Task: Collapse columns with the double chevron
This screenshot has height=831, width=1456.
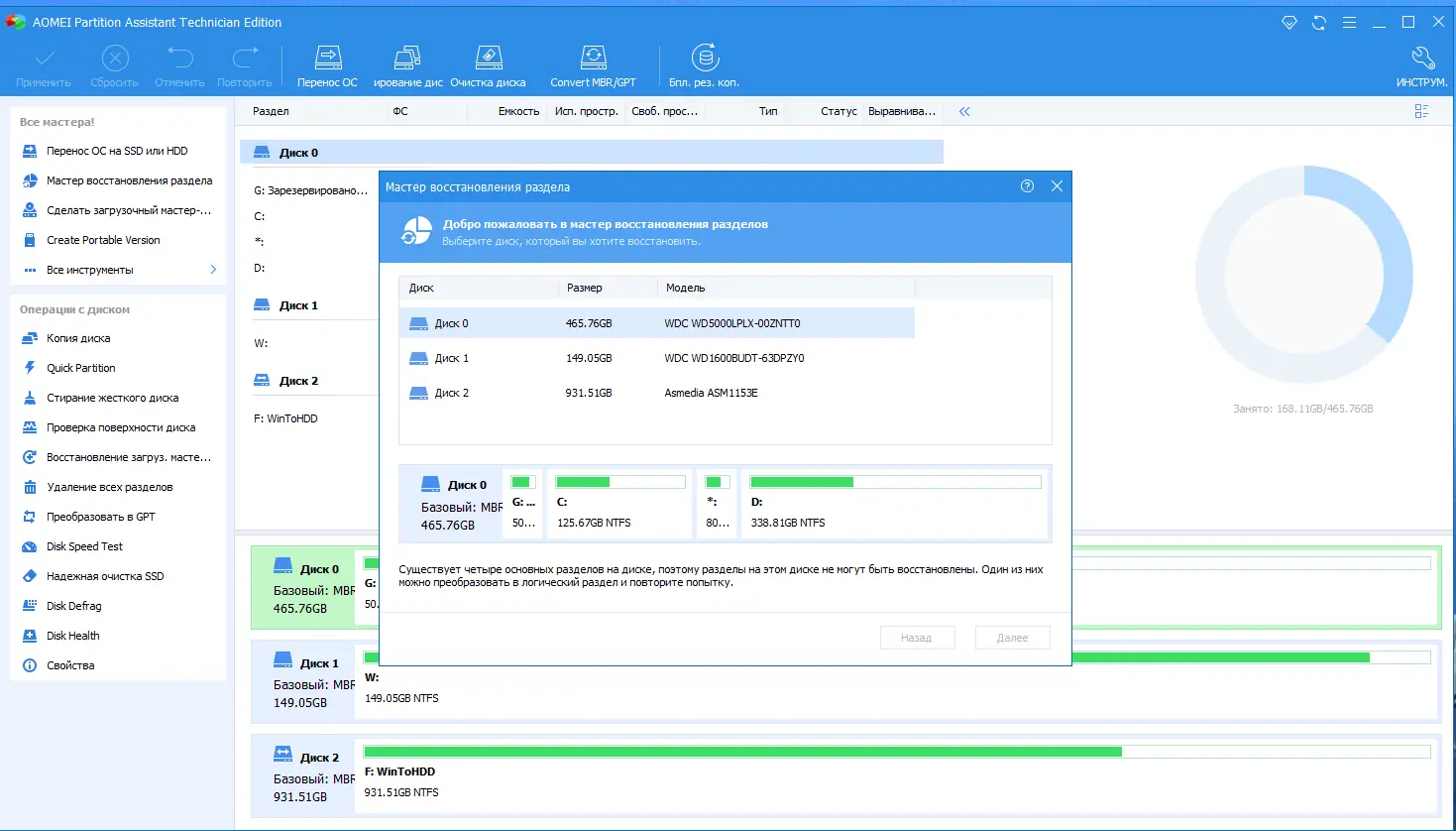Action: (964, 111)
